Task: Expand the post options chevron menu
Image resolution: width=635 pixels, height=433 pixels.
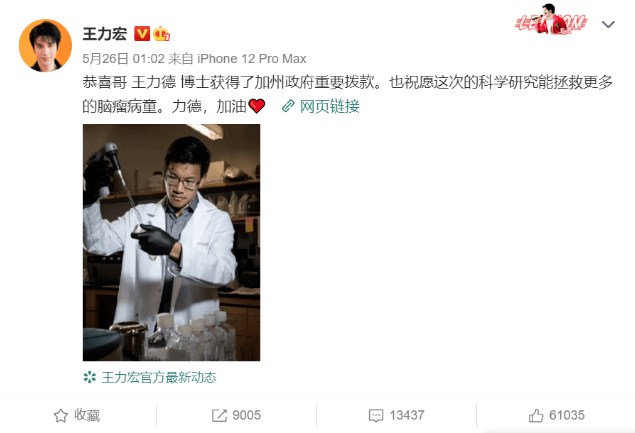Action: 608,25
